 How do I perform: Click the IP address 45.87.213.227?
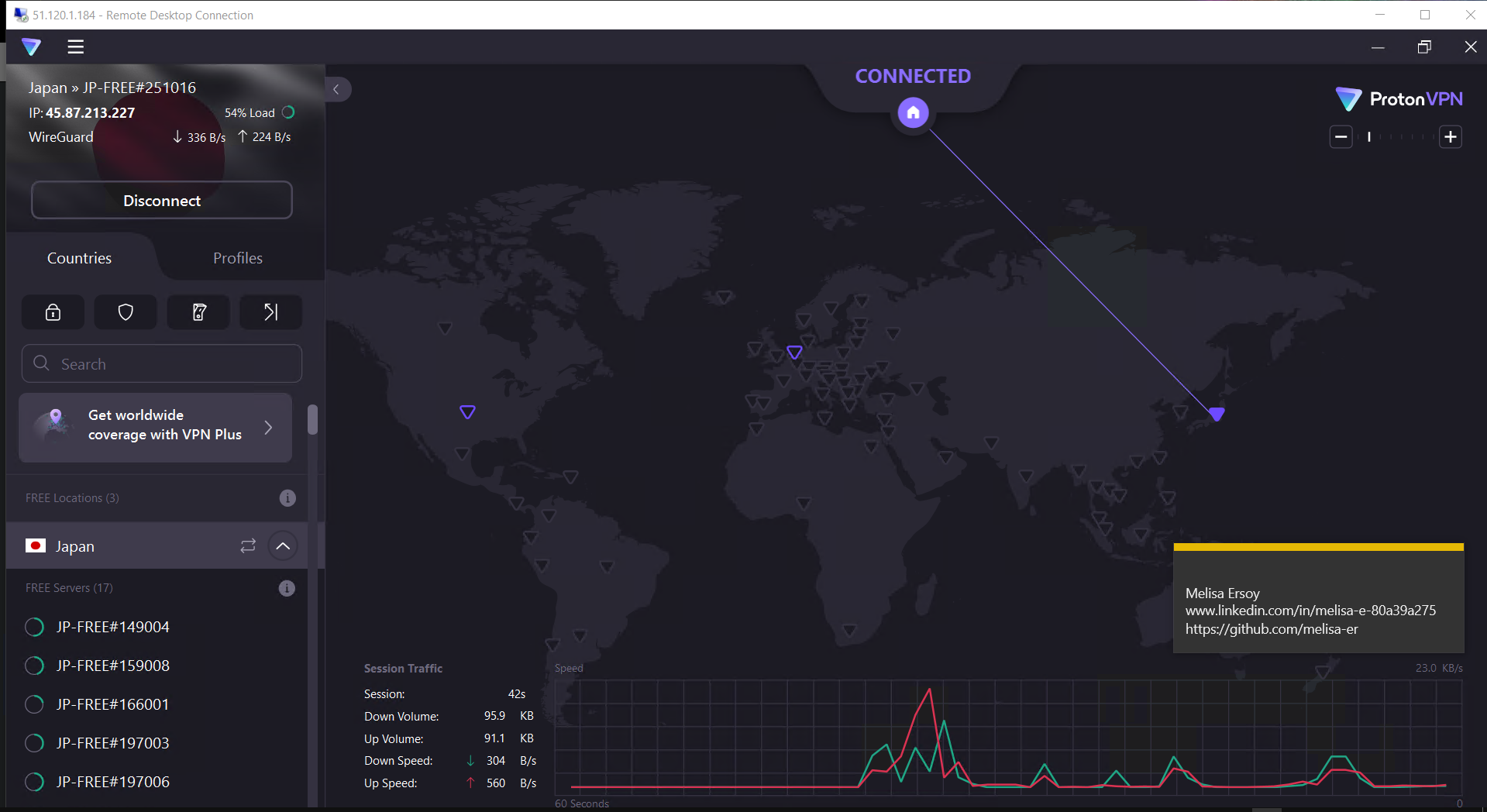90,113
